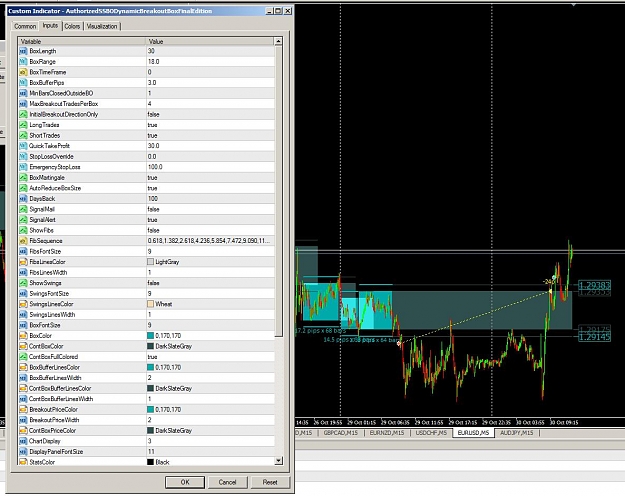Click the Reset button
The image size is (625, 496).
[x=270, y=482]
